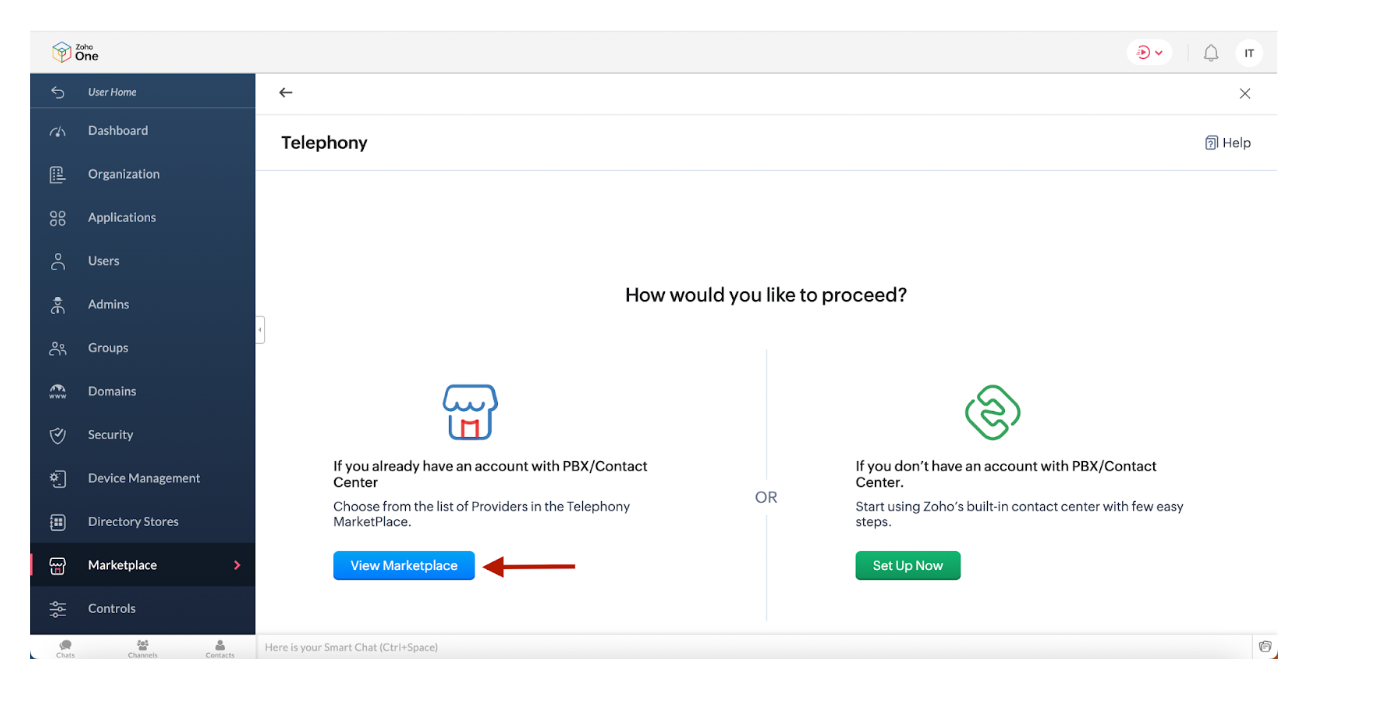This screenshot has height=702, width=1382.
Task: Click the Device Management icon
Action: 58,479
